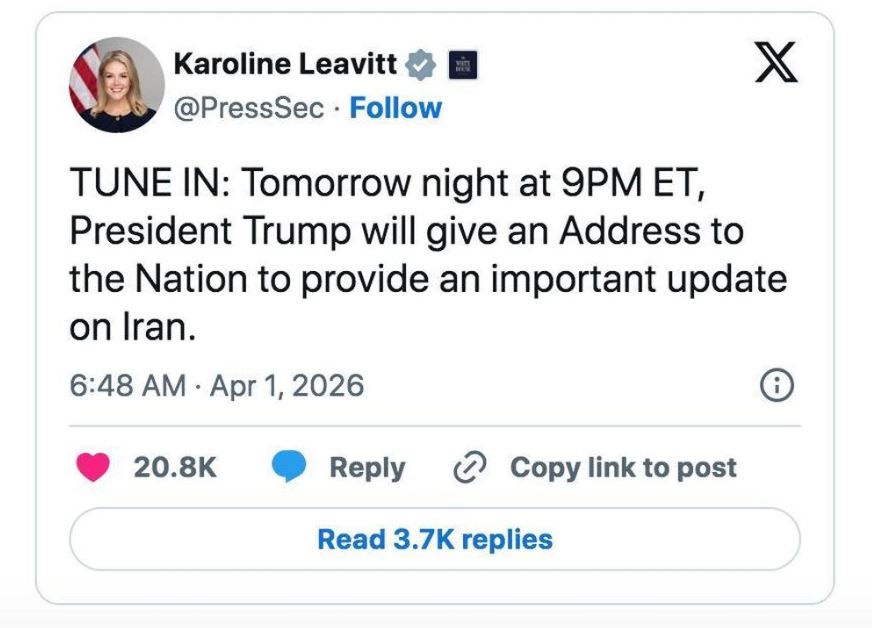Click the Apr 1, 2026 date
Image resolution: width=872 pixels, height=628 pixels.
(x=286, y=385)
